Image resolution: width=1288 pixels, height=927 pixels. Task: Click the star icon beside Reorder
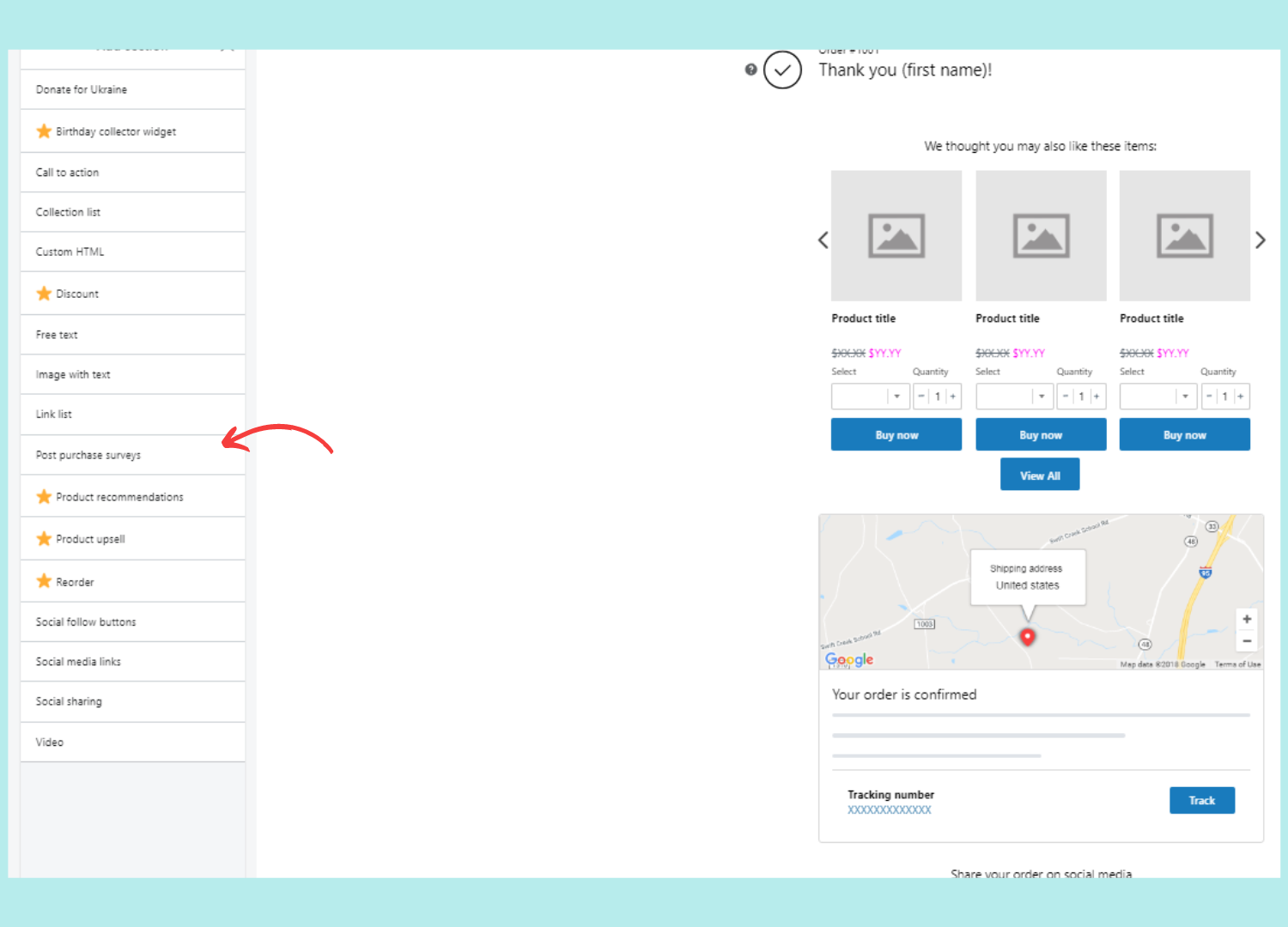coord(44,581)
